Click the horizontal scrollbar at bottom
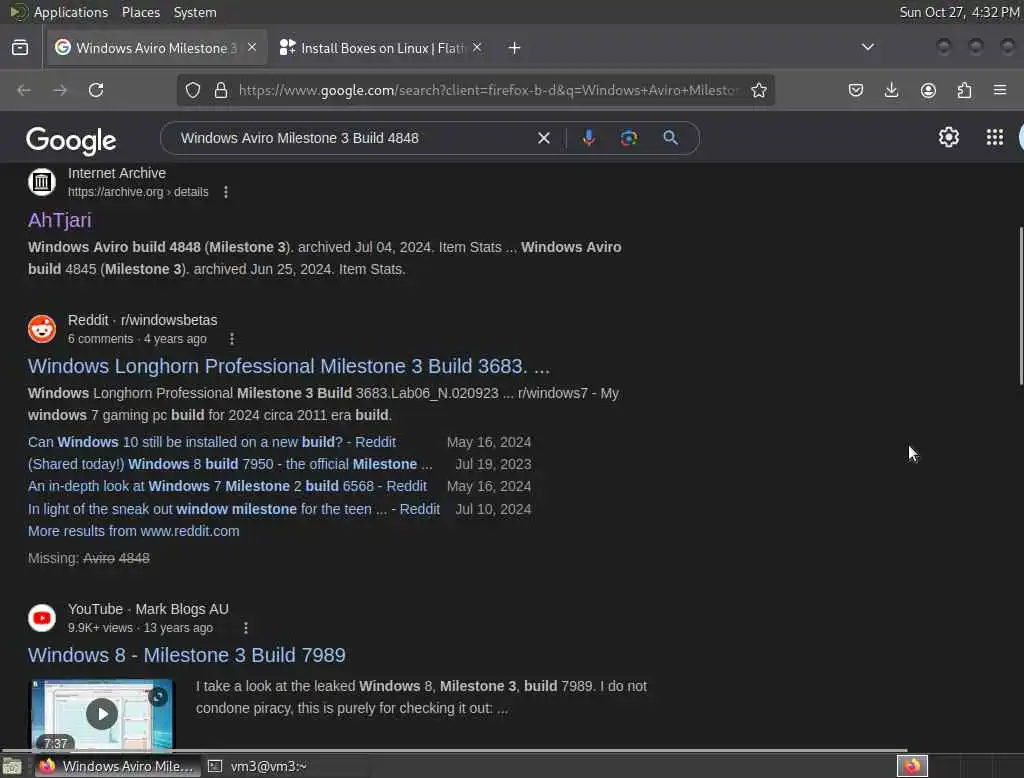 click(x=455, y=751)
